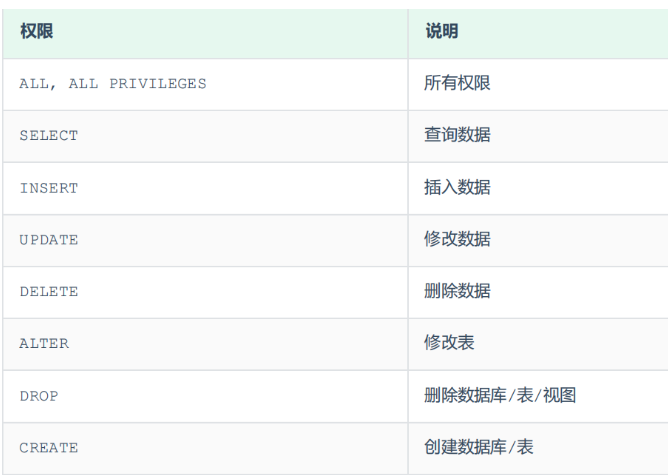Select the UPDATE privilege cell
Image resolution: width=668 pixels, height=475 pixels.
[x=48, y=240]
